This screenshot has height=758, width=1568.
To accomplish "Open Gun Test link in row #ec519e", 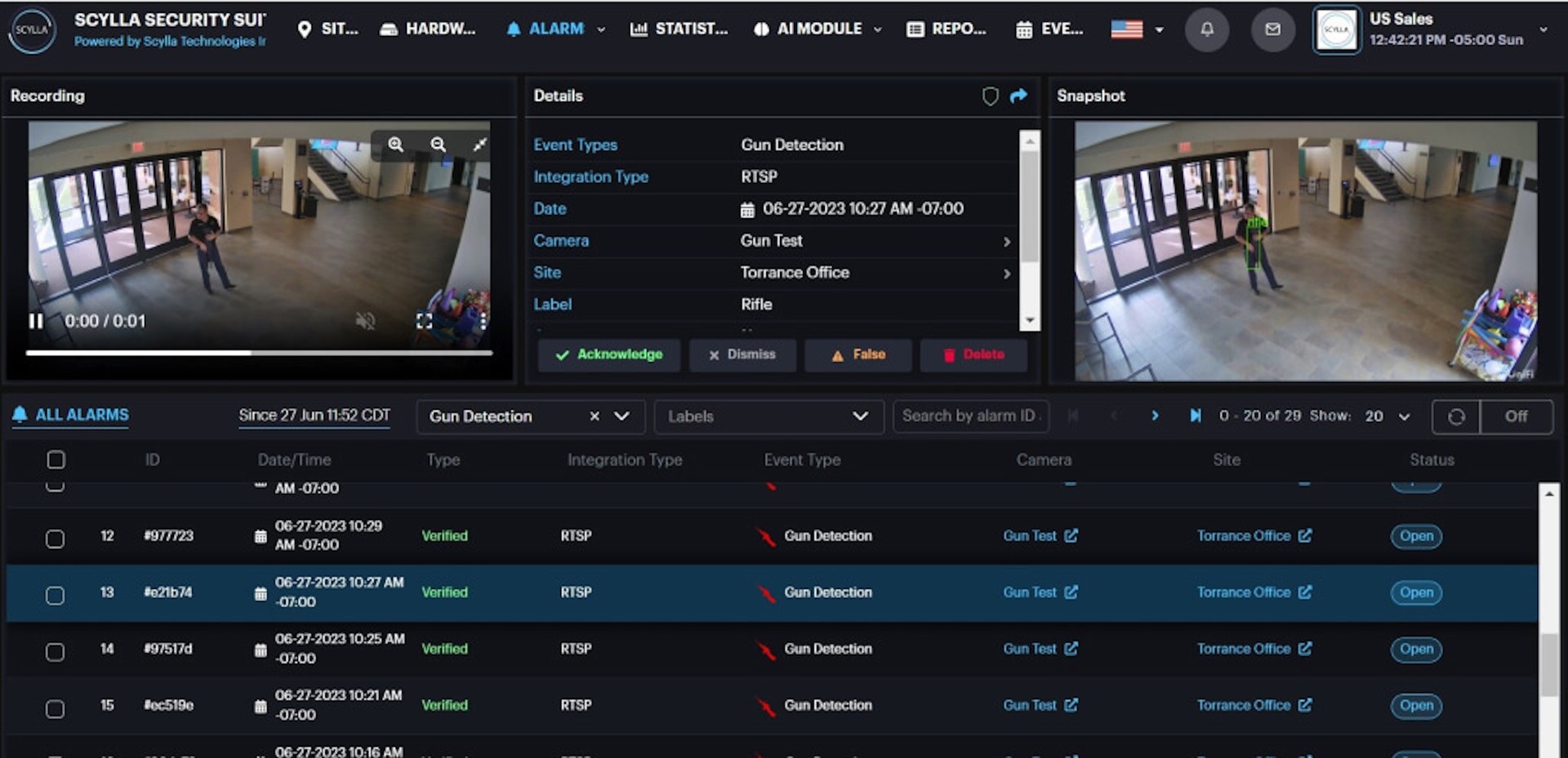I will [x=1040, y=705].
